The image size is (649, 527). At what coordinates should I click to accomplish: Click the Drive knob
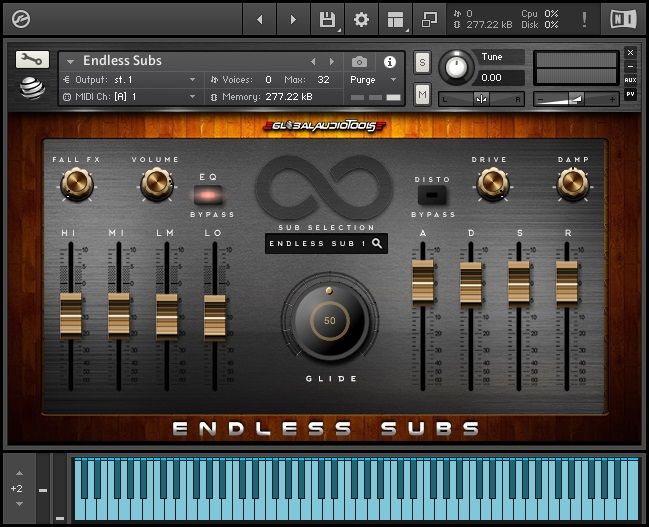489,182
